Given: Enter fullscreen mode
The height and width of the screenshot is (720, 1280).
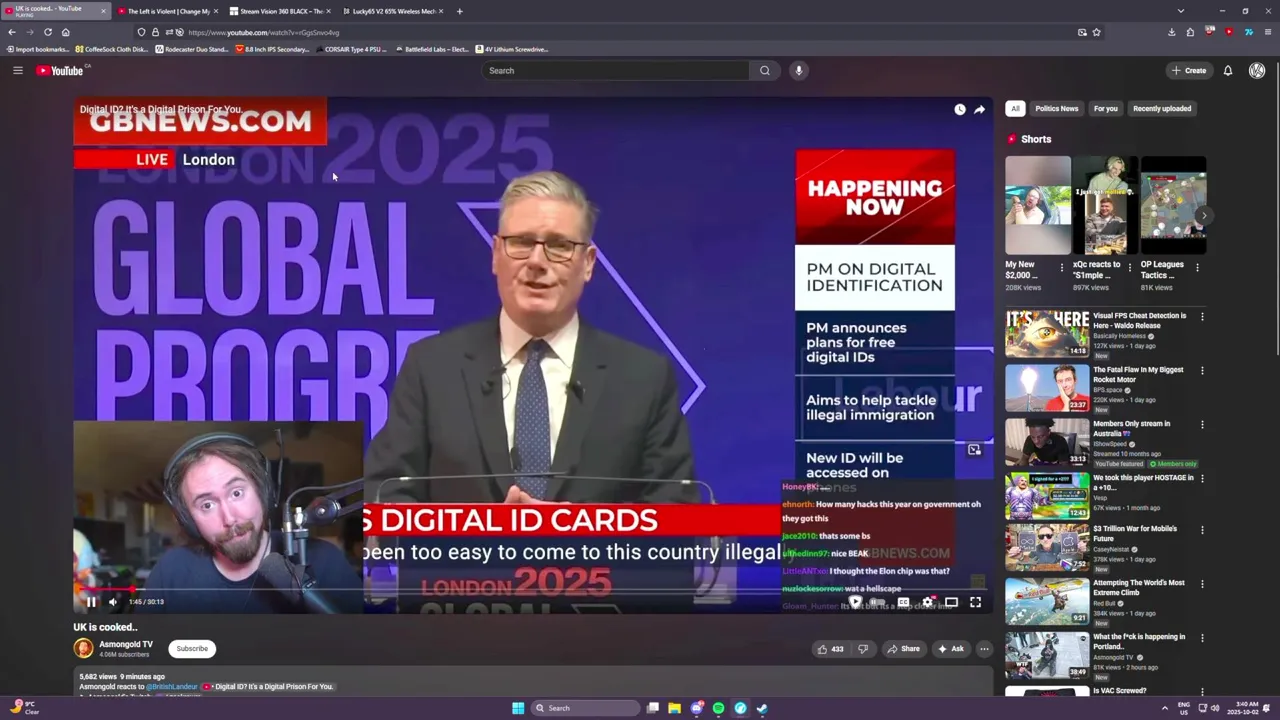Looking at the screenshot, I should 975,602.
